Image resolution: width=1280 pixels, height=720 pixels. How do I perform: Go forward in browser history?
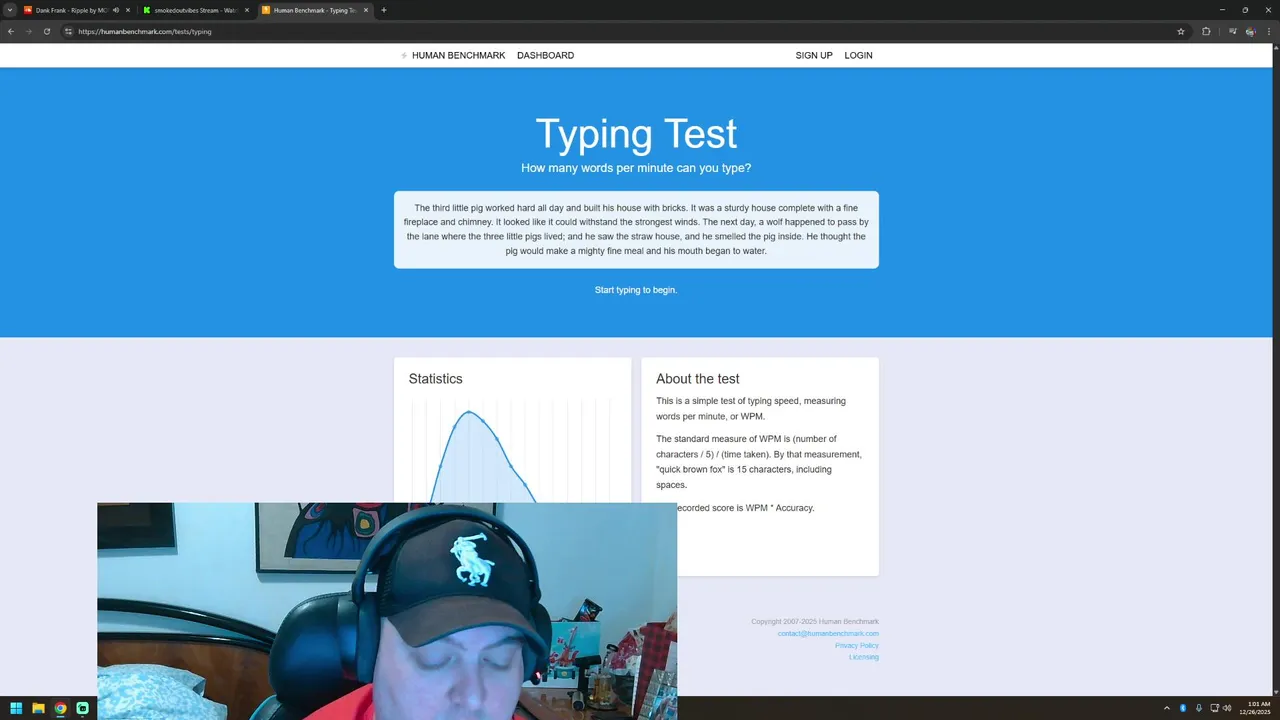29,31
